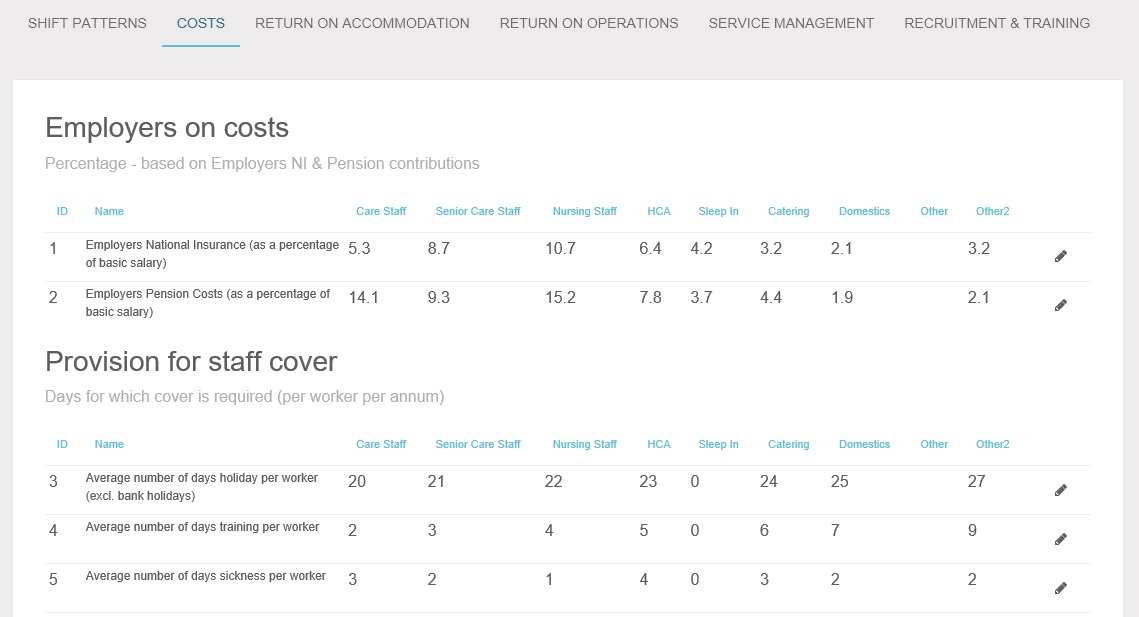Click Senior Care Staff value 8.7

(438, 249)
